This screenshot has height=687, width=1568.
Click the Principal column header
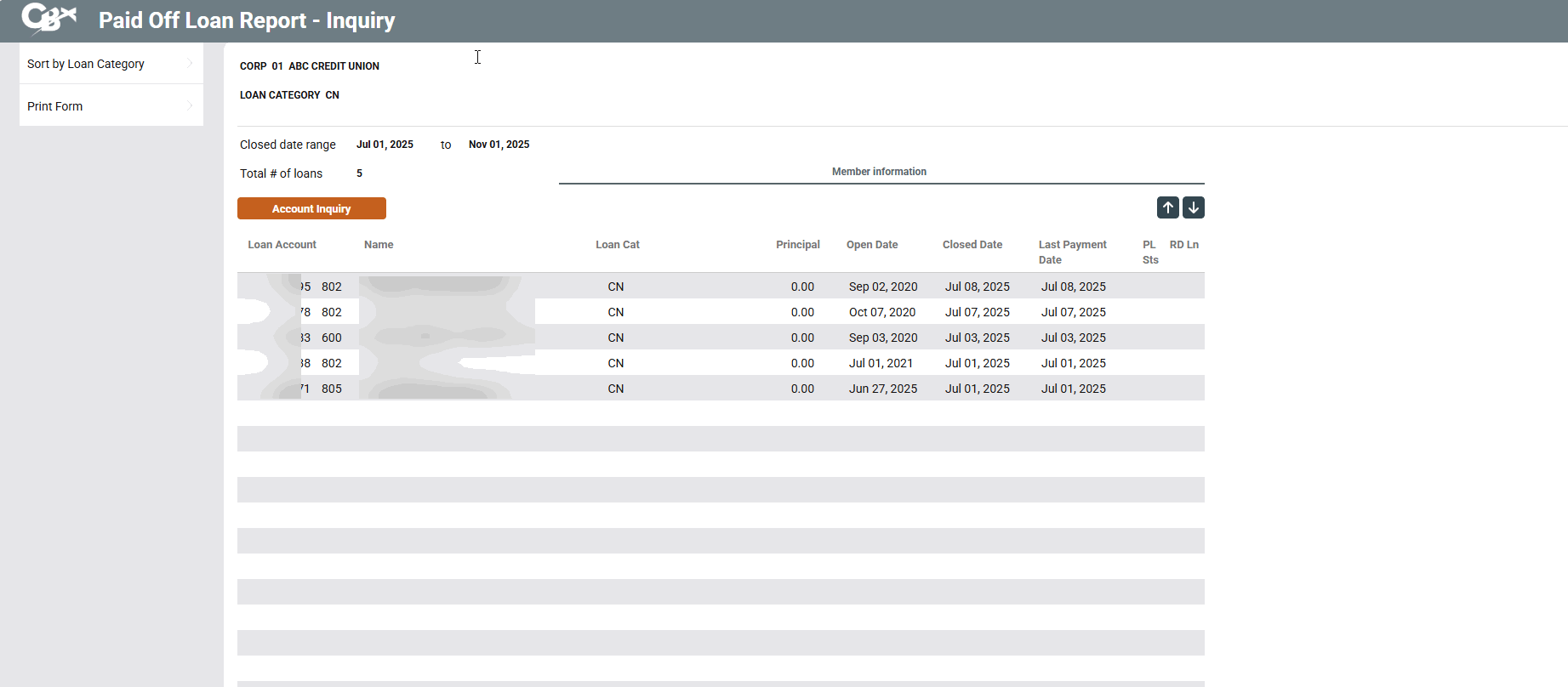pos(797,245)
